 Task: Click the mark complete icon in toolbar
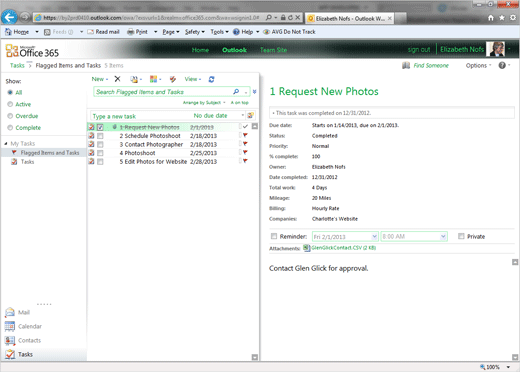(173, 79)
